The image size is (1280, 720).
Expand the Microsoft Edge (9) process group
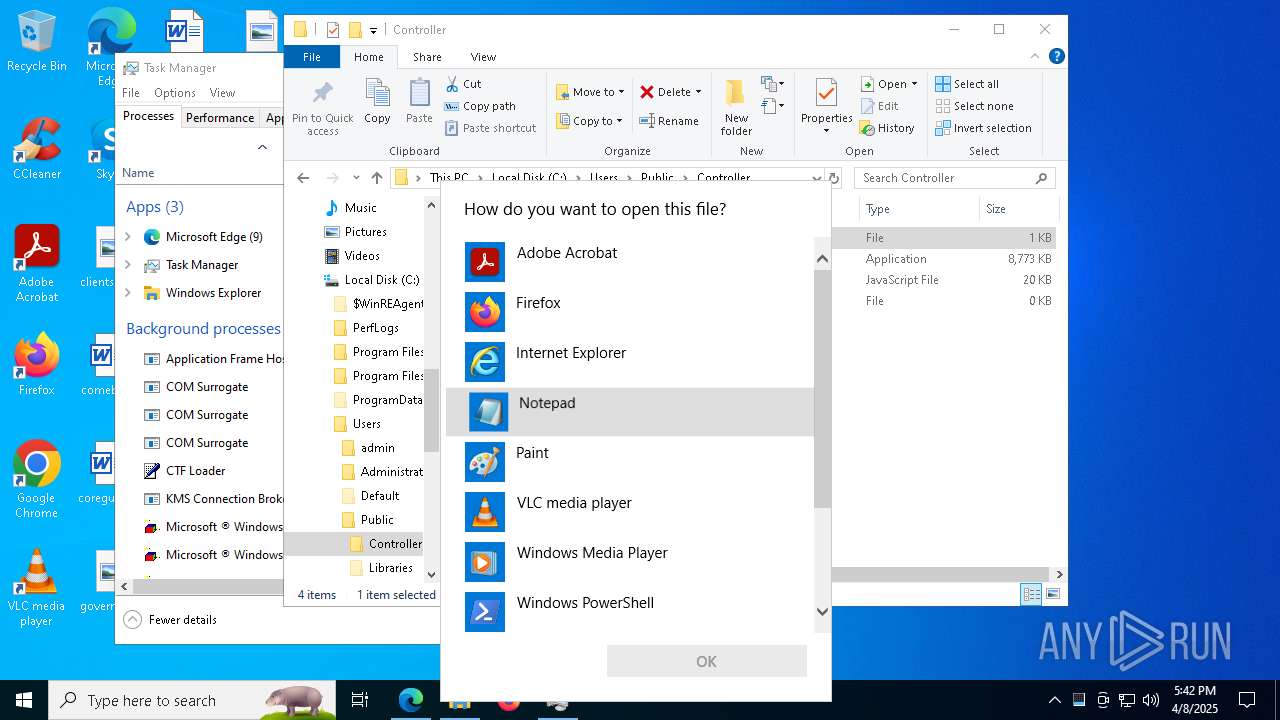tap(127, 237)
